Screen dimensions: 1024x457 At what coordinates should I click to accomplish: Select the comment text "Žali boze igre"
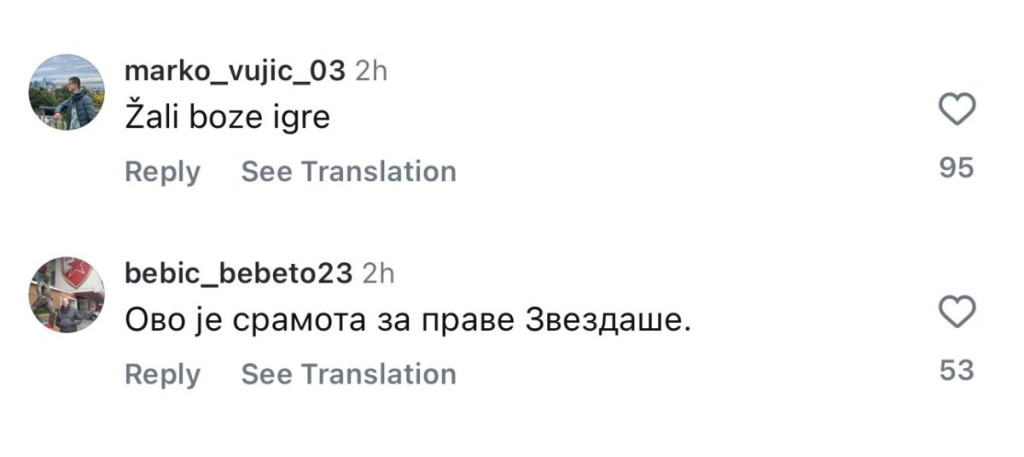click(x=227, y=118)
